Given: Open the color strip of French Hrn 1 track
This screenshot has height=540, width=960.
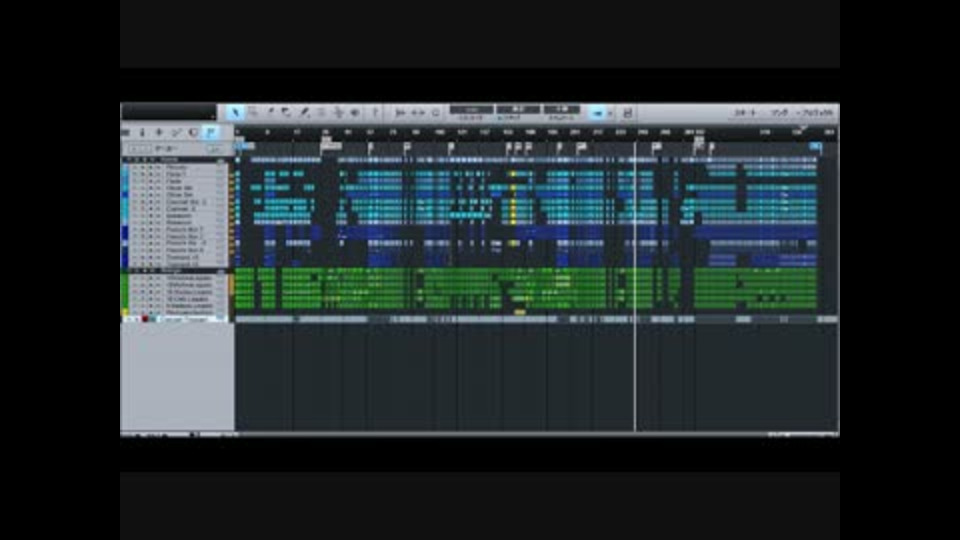Looking at the screenshot, I should (x=125, y=230).
